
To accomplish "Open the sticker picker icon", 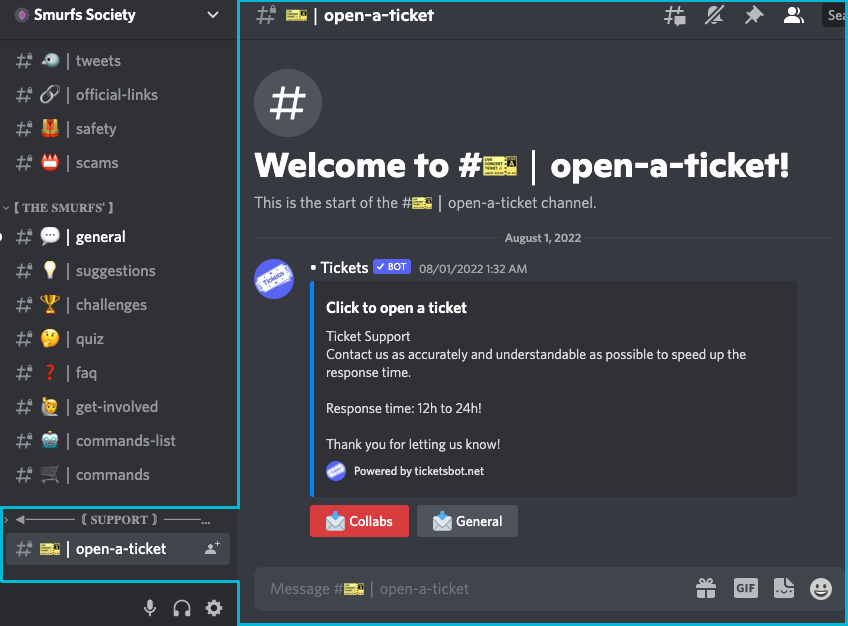I will (783, 588).
